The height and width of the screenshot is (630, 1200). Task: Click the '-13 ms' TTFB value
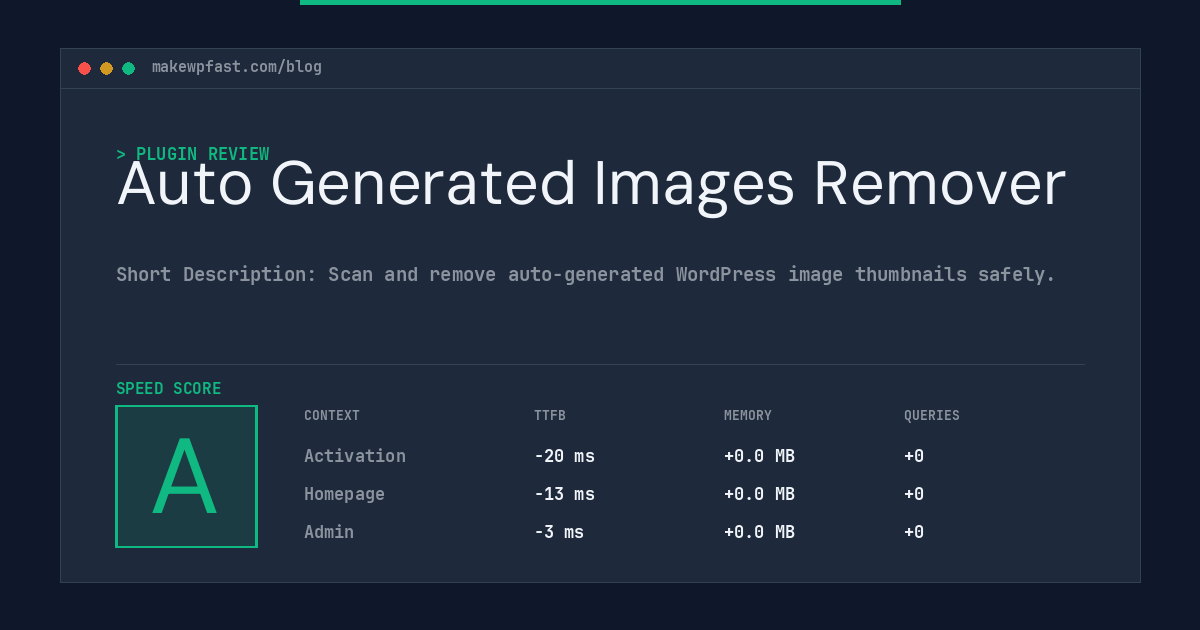[564, 494]
